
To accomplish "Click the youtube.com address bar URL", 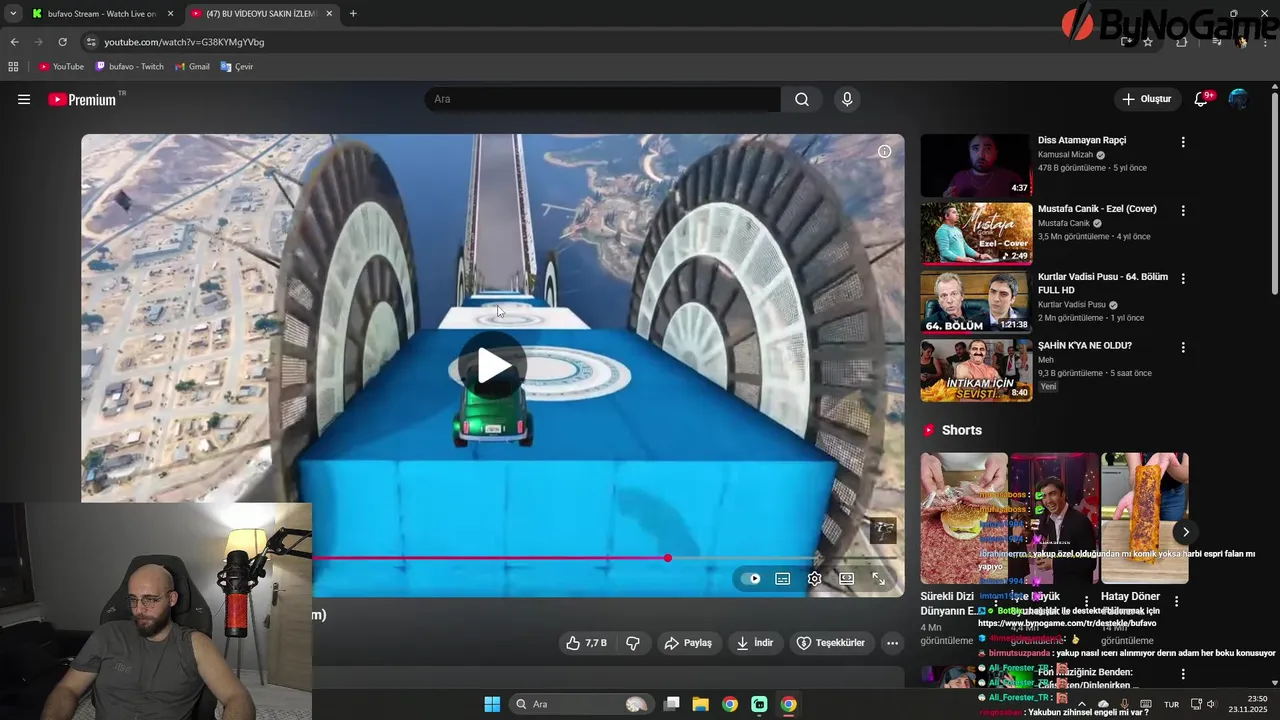I will (184, 42).
